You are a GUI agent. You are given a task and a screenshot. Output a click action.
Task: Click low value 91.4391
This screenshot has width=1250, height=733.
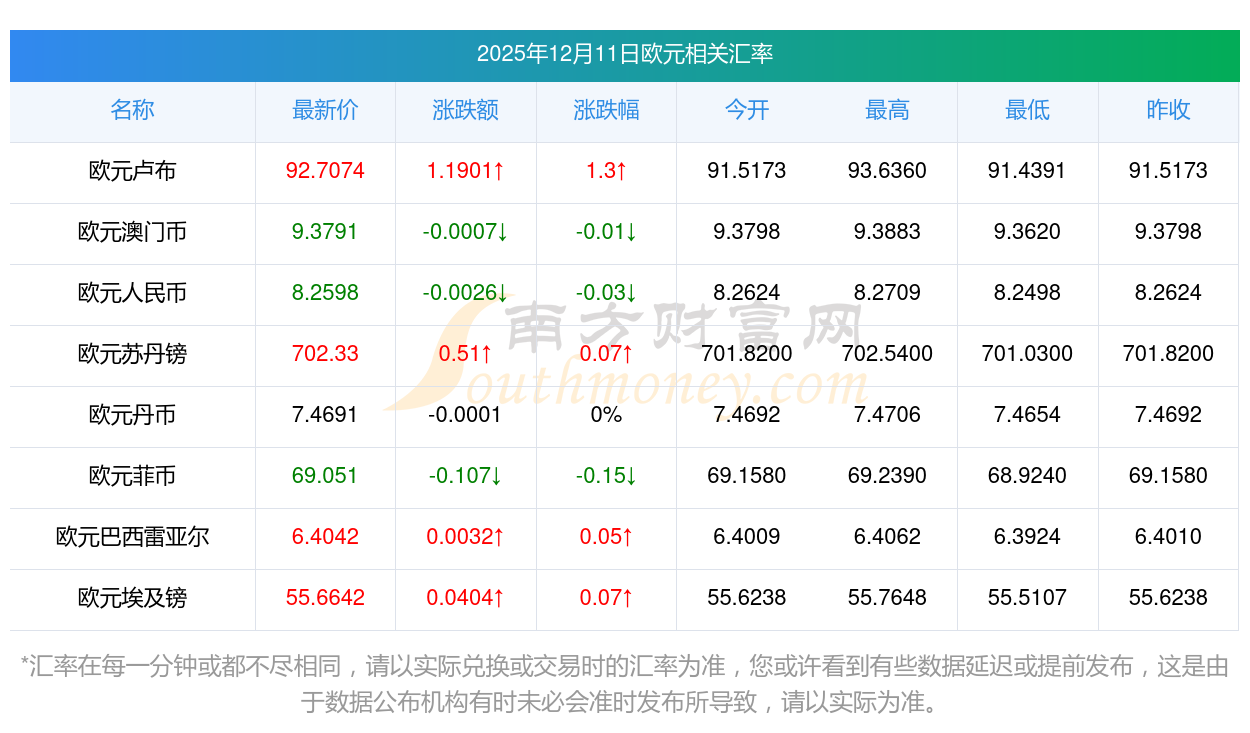pyautogui.click(x=1027, y=171)
